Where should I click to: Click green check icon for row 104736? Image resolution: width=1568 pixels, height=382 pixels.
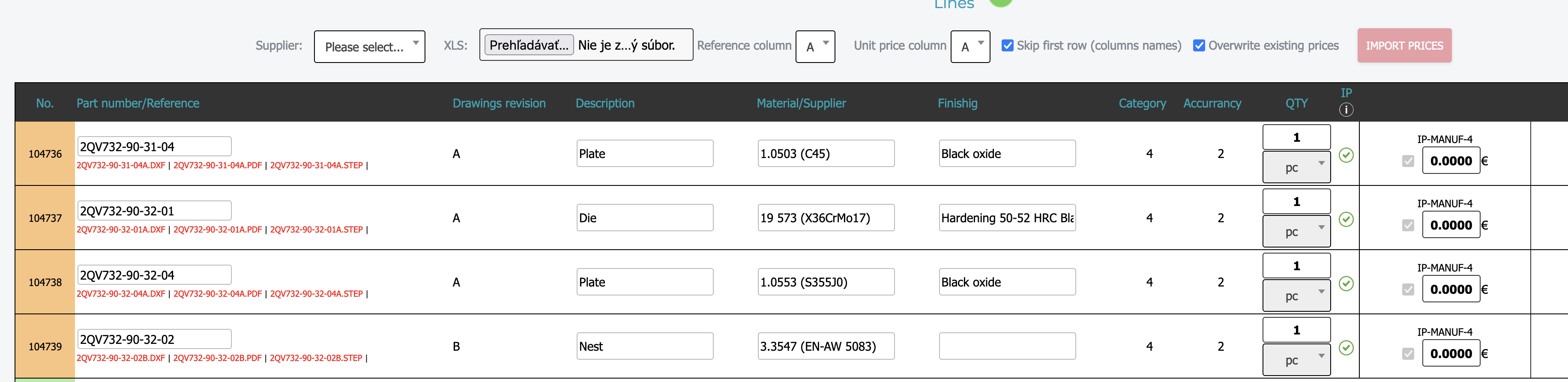(x=1346, y=155)
